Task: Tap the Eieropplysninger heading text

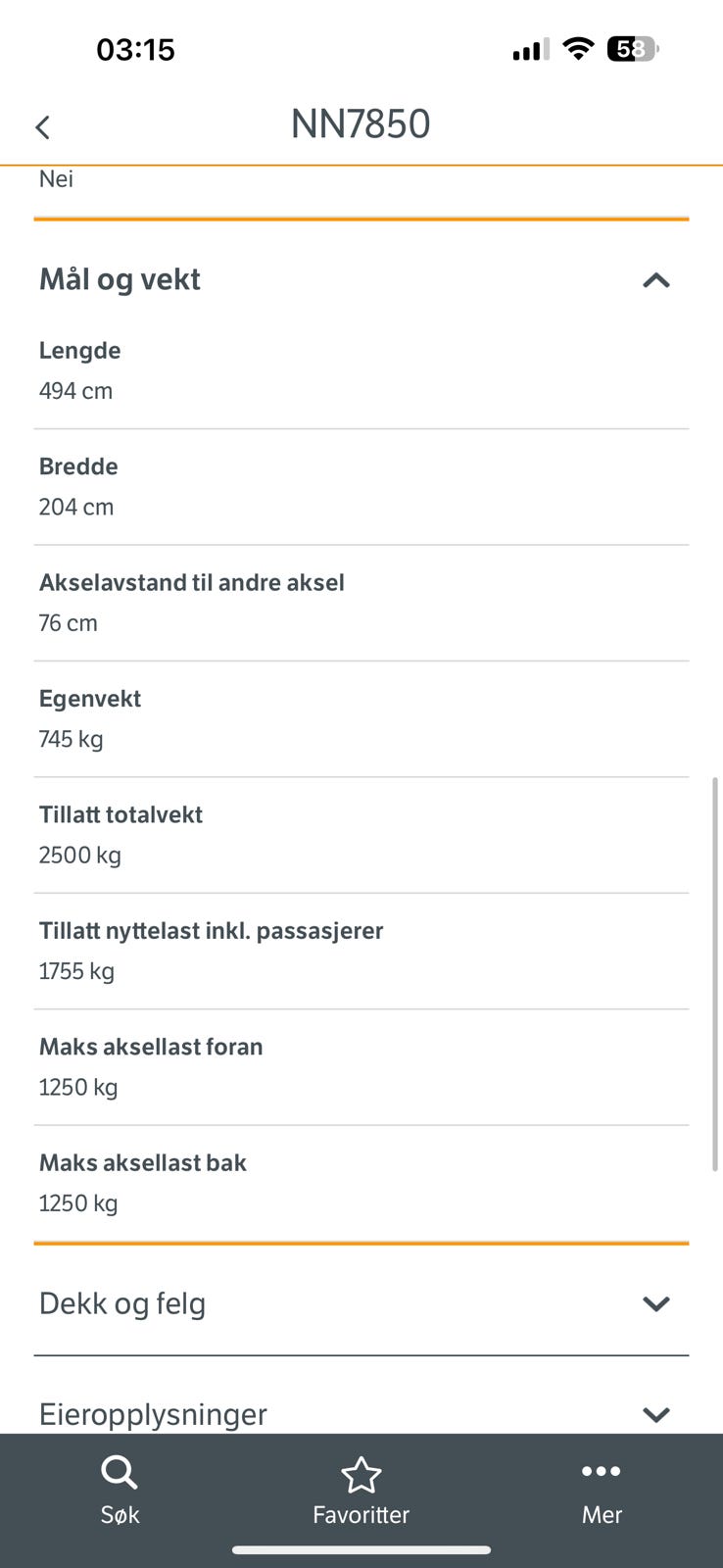Action: coord(153,1415)
